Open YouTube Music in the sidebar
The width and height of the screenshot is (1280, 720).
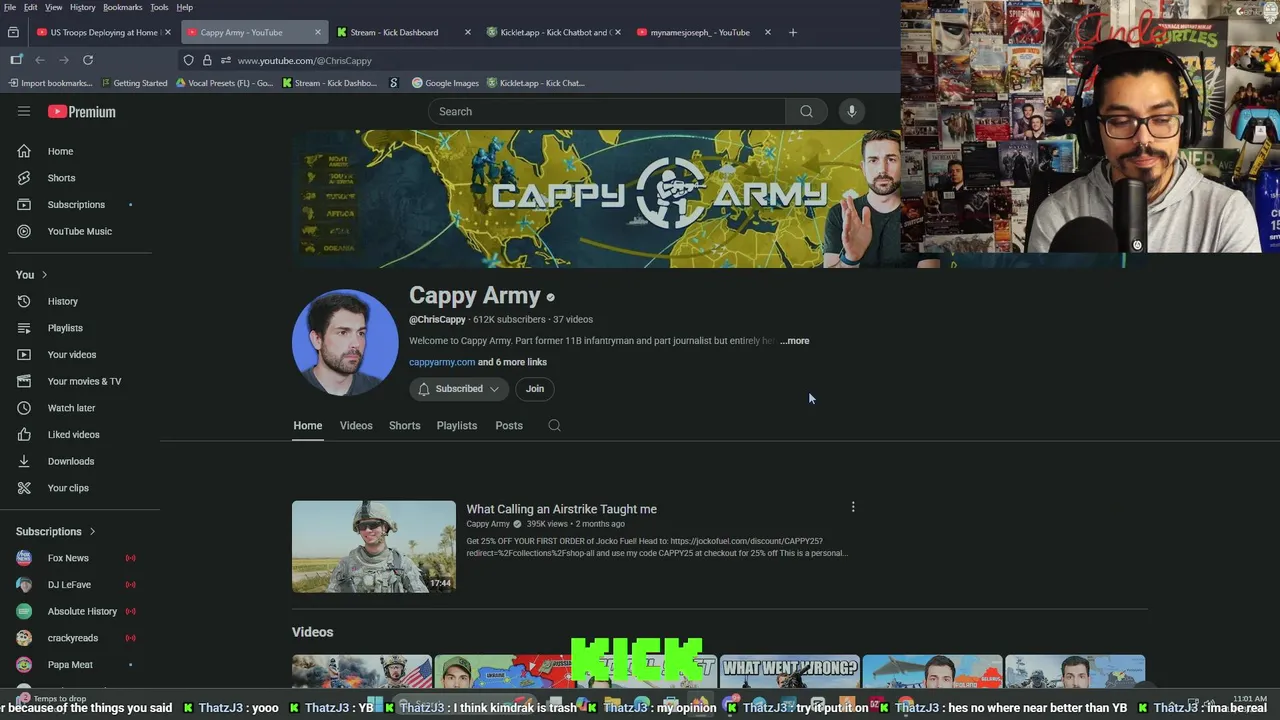pos(80,231)
